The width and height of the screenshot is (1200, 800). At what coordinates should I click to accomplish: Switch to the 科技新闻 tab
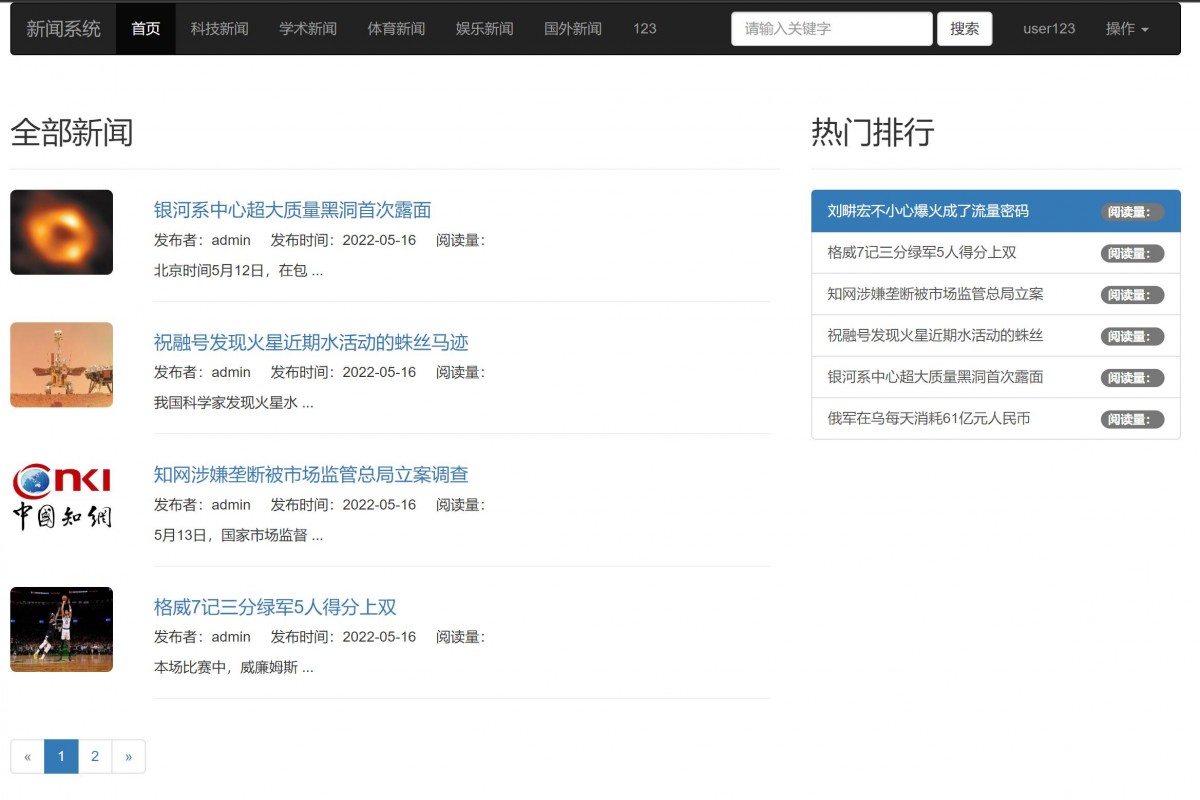pyautogui.click(x=219, y=29)
